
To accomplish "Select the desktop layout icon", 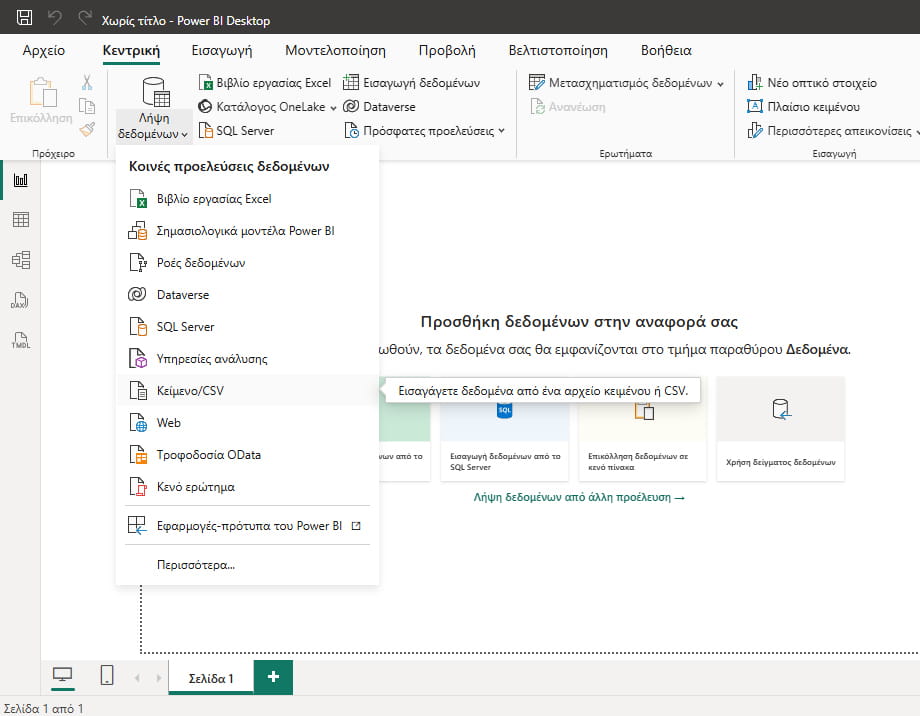I will click(62, 675).
